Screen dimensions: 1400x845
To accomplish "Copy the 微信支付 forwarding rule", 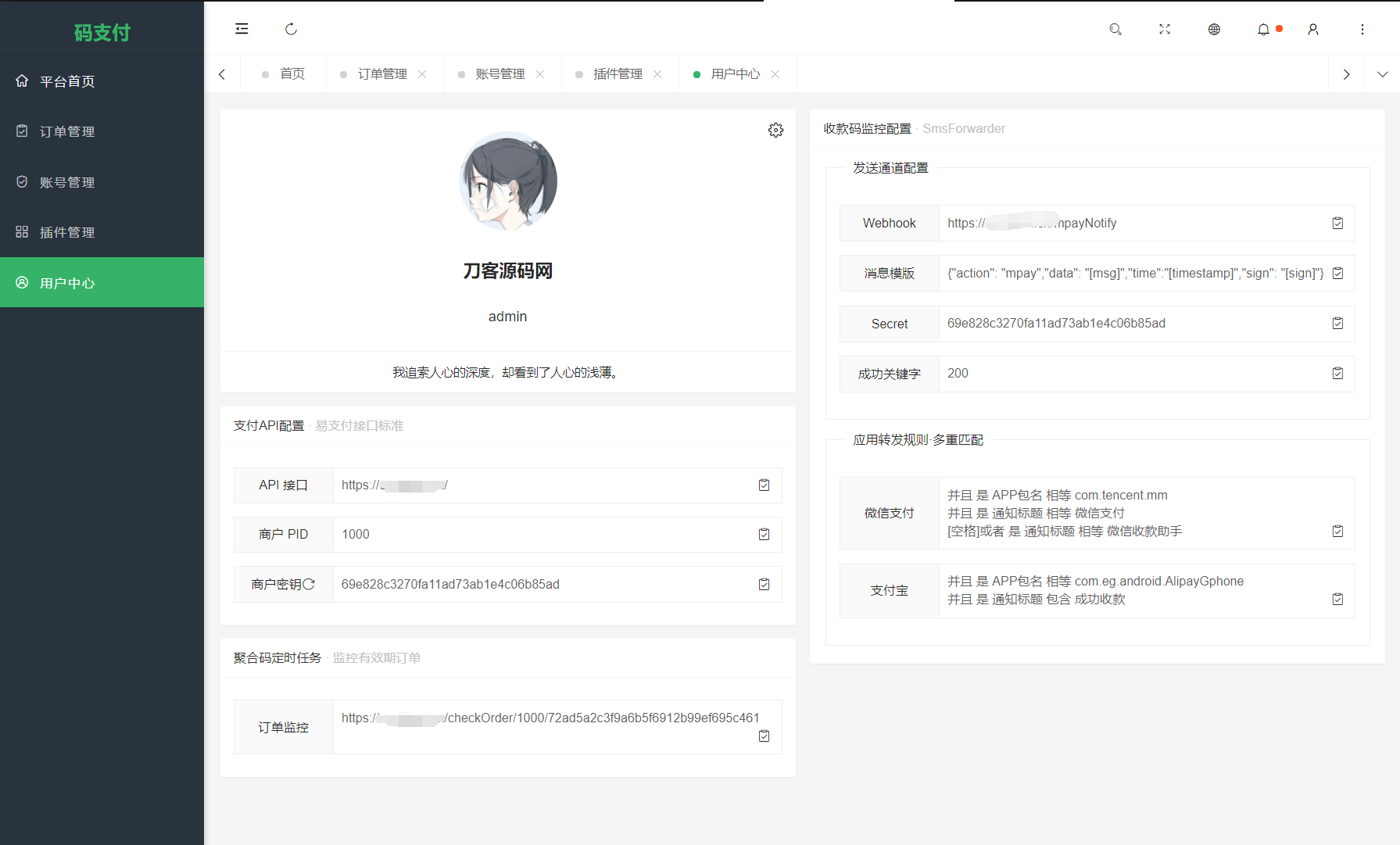I will 1337,531.
